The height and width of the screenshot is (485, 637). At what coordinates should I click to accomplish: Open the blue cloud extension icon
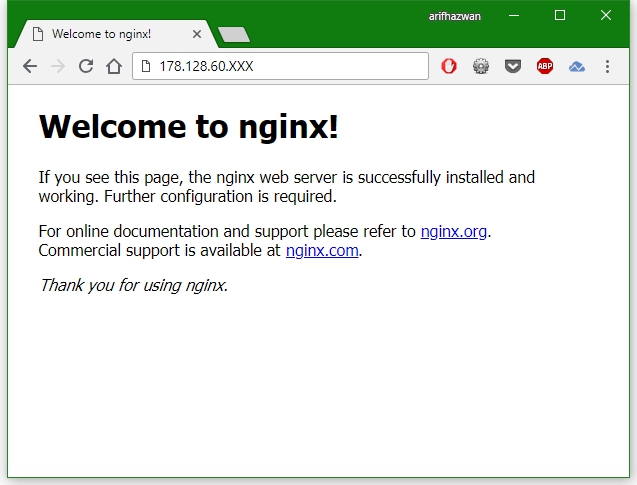pyautogui.click(x=576, y=66)
